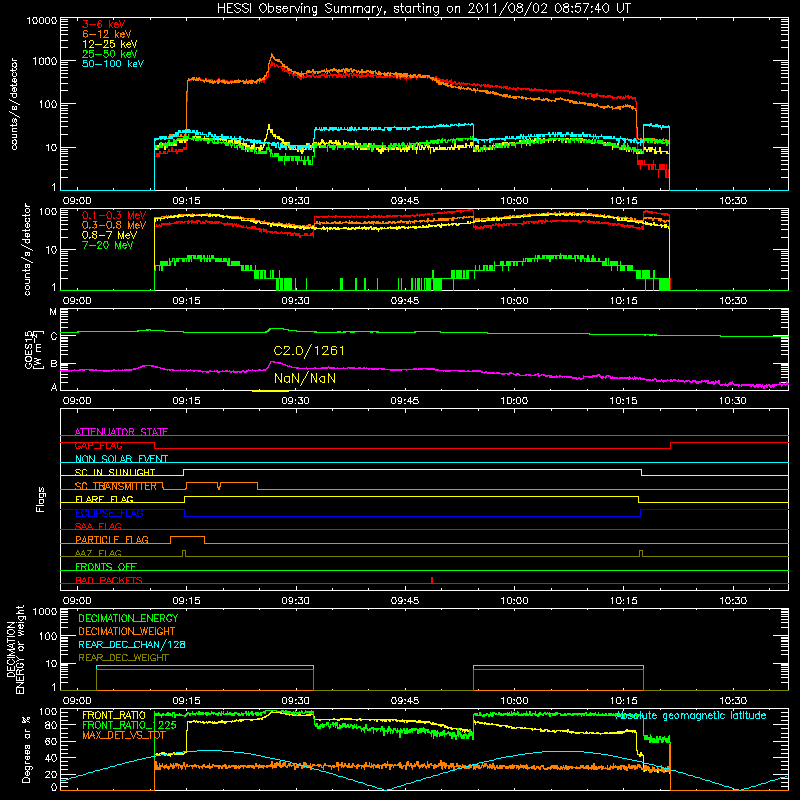Select the 25-50 keV legend label
The height and width of the screenshot is (800, 800).
110,54
